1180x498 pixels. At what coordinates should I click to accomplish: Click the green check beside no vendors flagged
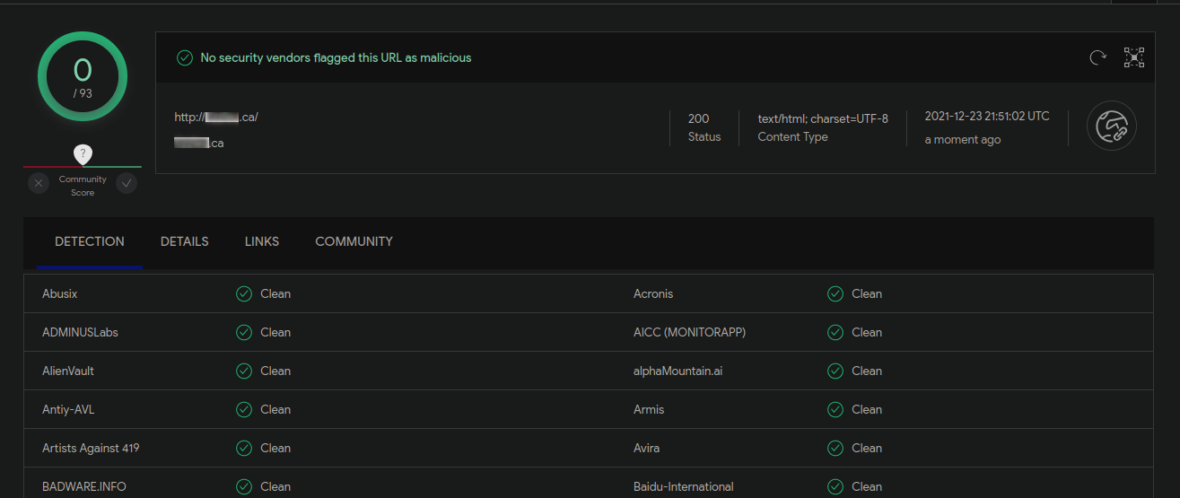click(x=184, y=58)
